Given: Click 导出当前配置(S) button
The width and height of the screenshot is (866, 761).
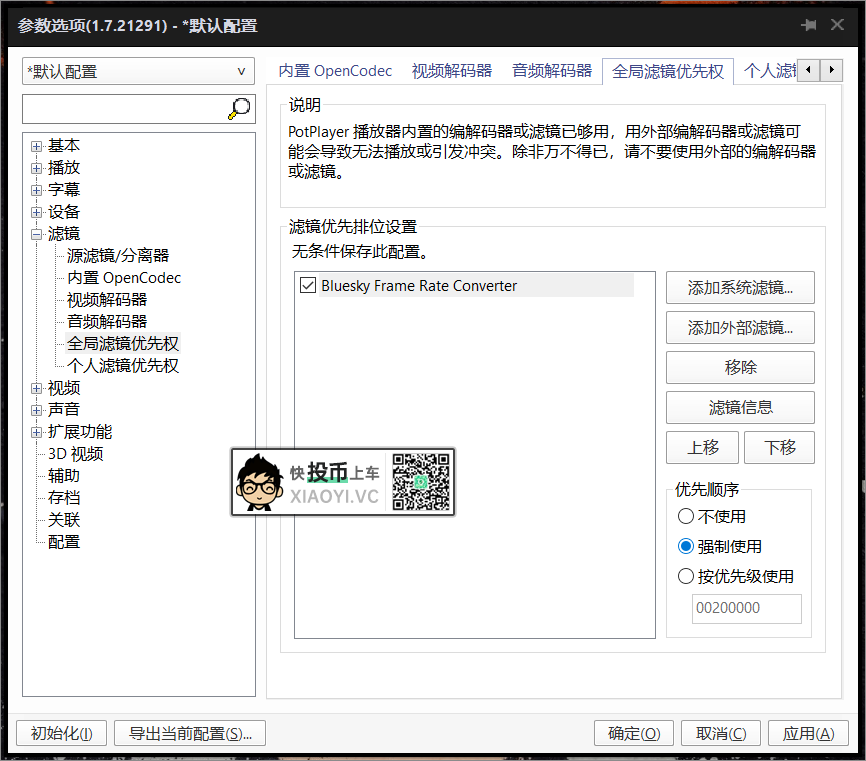Looking at the screenshot, I should coord(189,733).
